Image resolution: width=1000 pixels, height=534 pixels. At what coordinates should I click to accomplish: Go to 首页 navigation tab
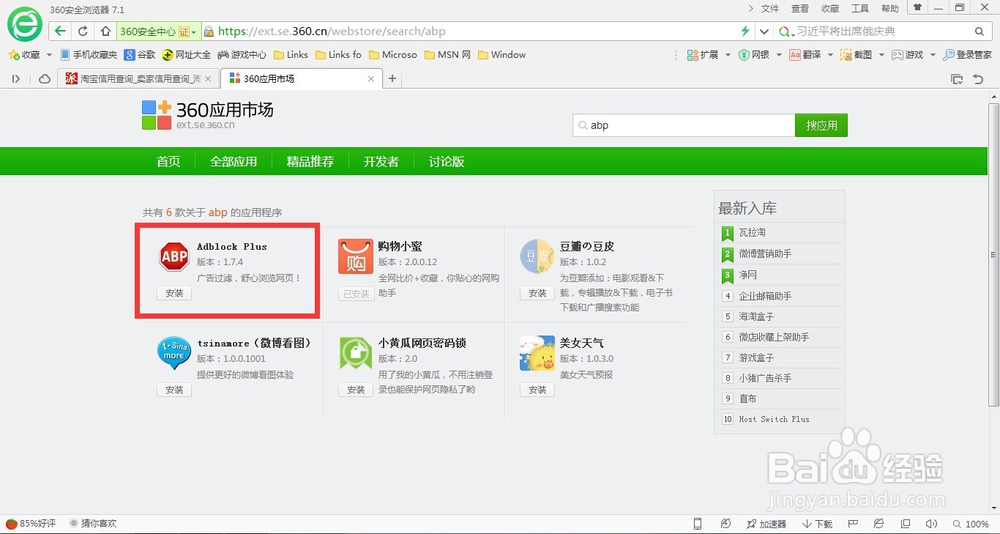[x=168, y=161]
